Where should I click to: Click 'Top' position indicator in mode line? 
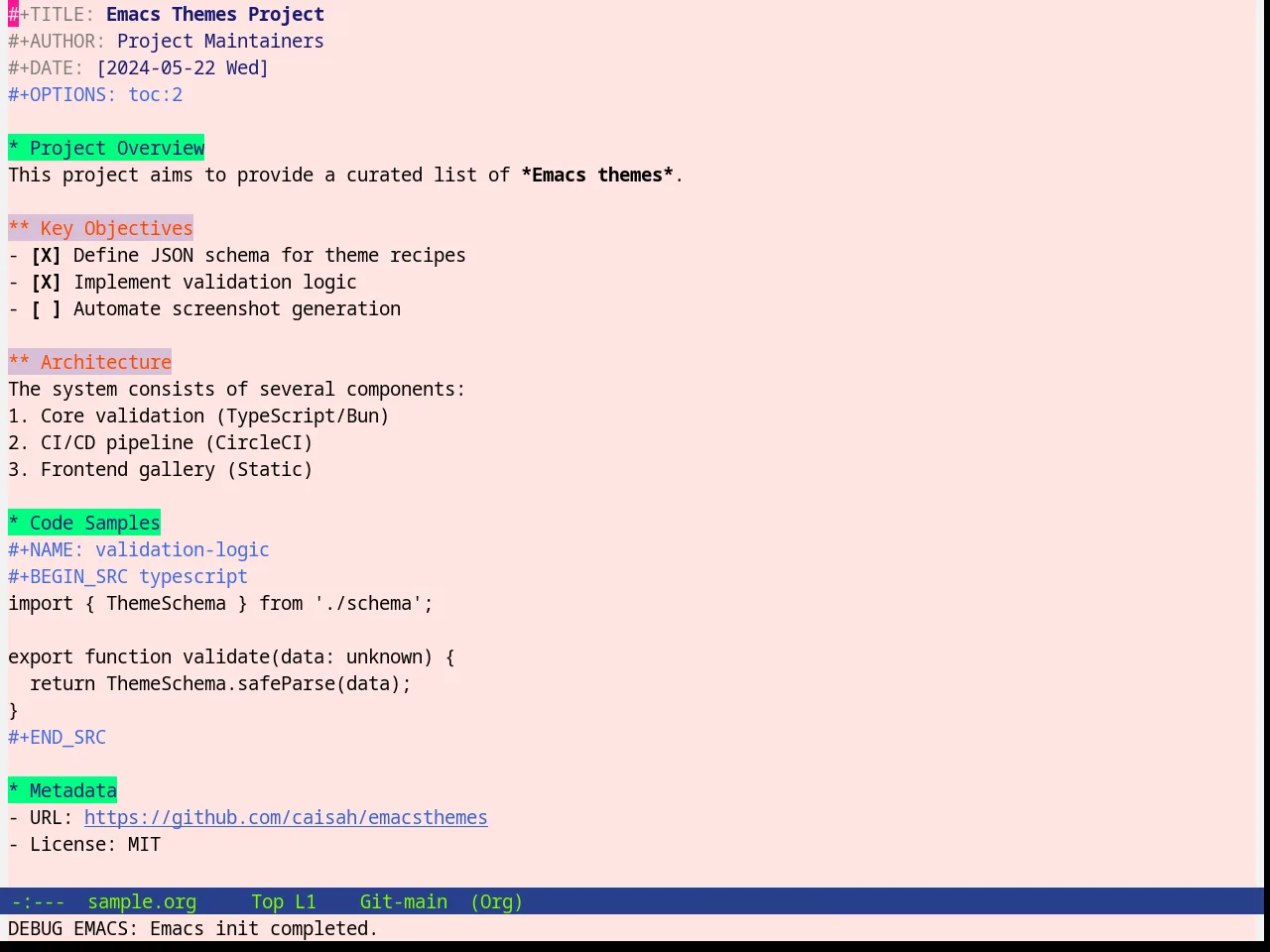tap(267, 901)
